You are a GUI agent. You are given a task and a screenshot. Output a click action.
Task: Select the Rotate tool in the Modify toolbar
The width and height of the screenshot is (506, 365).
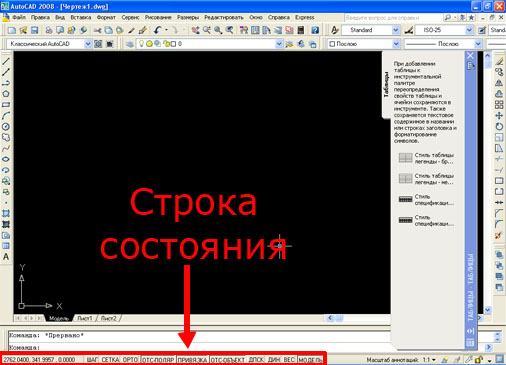tap(499, 127)
